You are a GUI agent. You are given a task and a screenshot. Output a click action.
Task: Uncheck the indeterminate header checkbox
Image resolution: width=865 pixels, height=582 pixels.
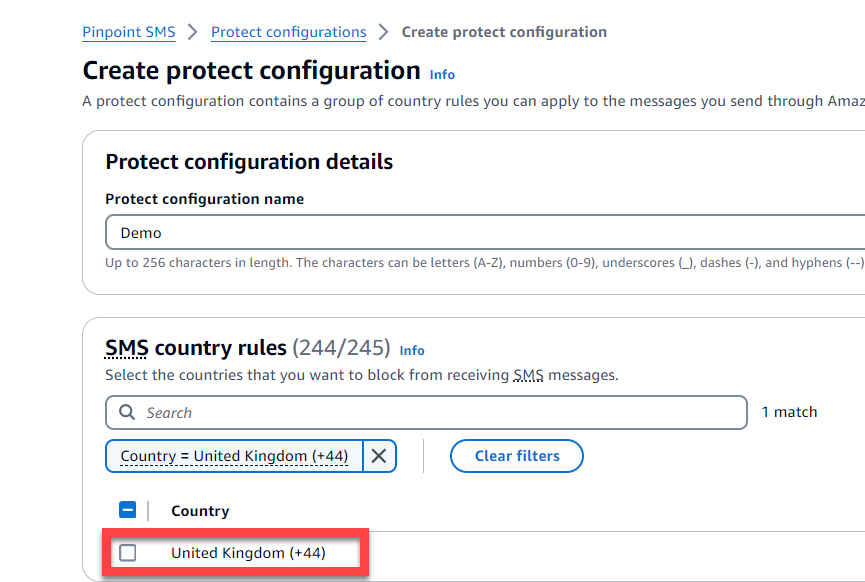tap(127, 509)
